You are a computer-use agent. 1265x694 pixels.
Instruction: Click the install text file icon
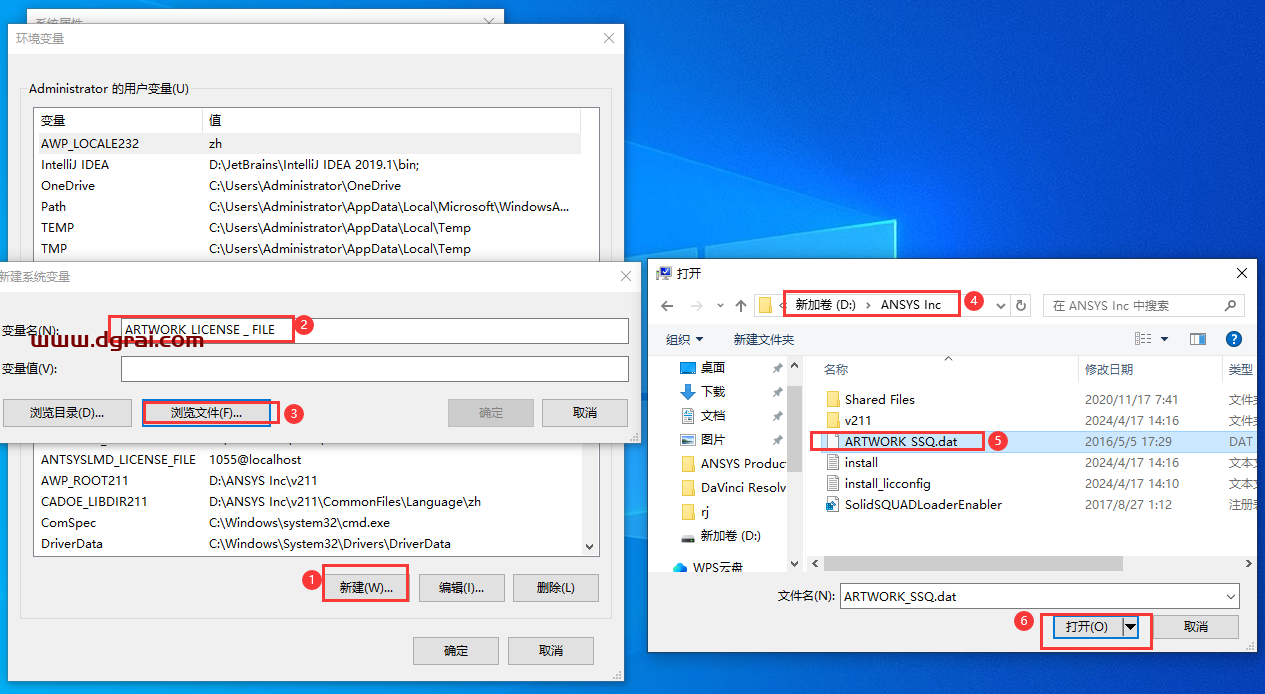click(x=833, y=462)
